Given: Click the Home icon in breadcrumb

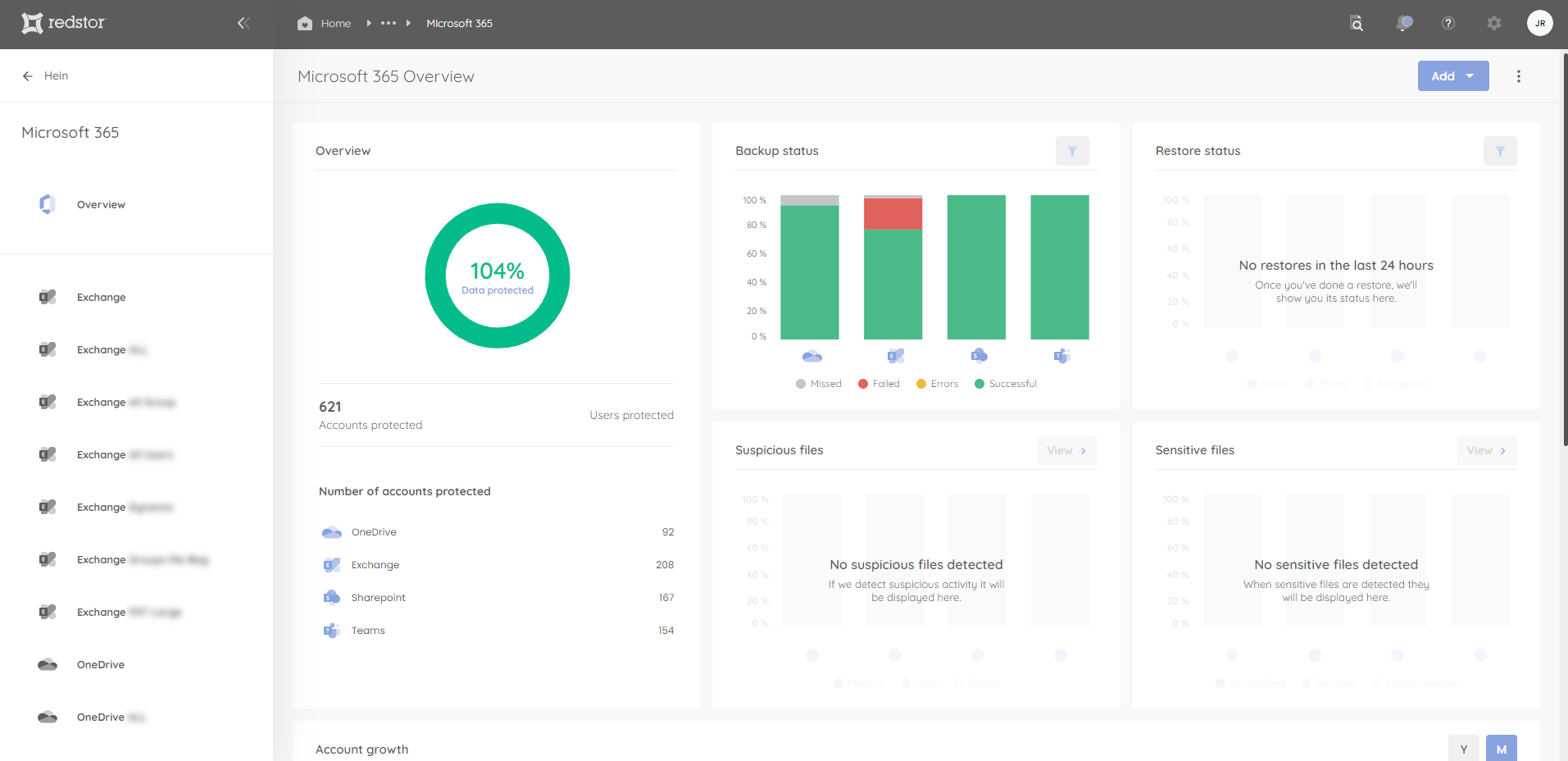Looking at the screenshot, I should pyautogui.click(x=305, y=23).
